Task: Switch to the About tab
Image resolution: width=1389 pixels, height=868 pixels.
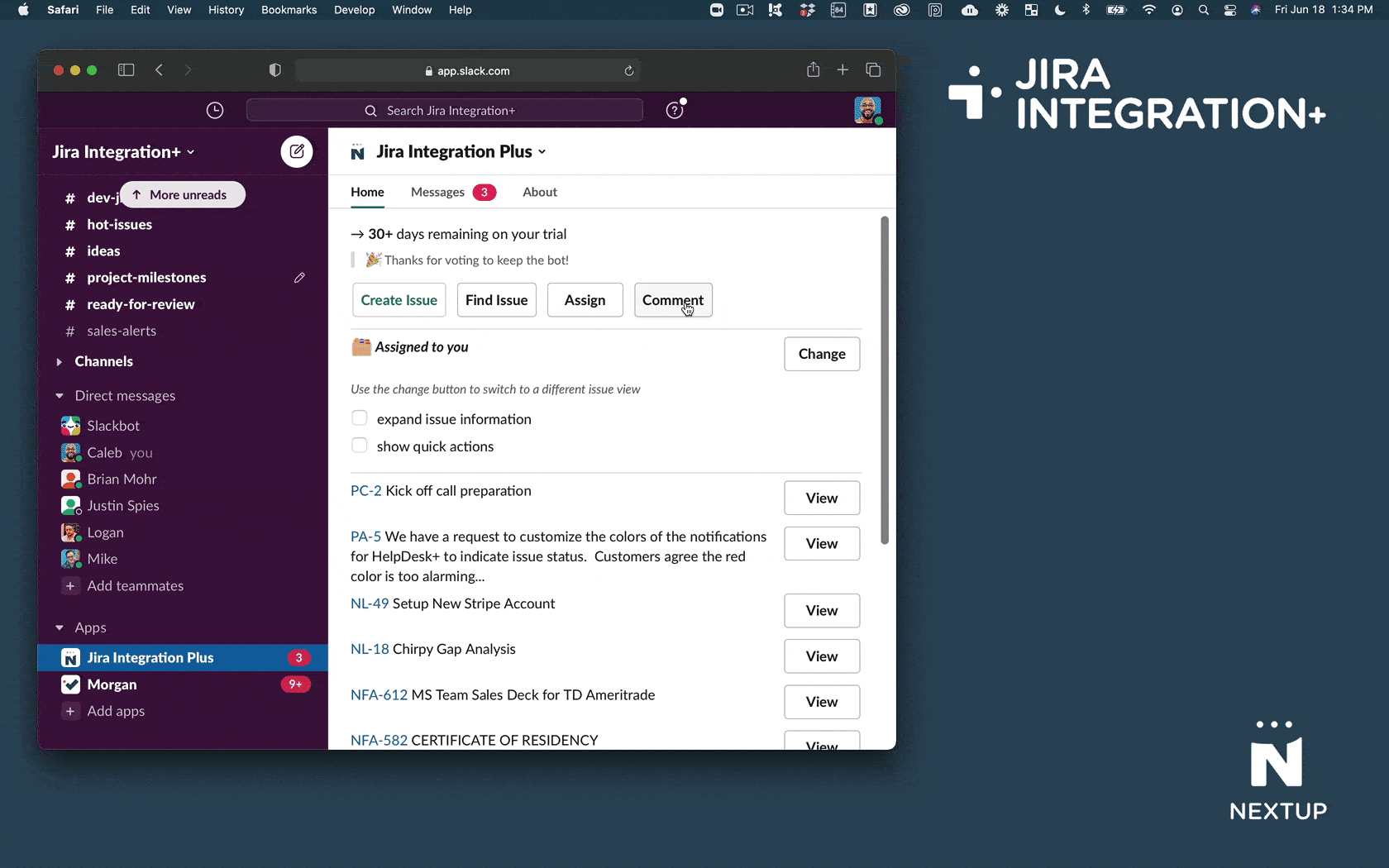Action: [x=540, y=192]
